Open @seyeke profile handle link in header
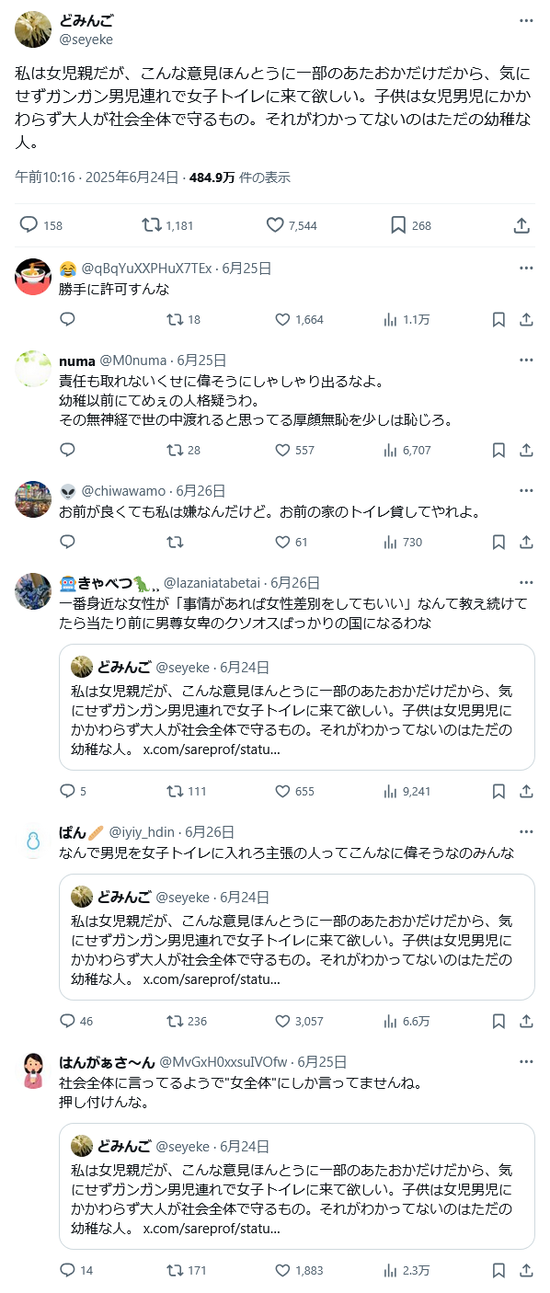The width and height of the screenshot is (550, 1293). (86, 39)
